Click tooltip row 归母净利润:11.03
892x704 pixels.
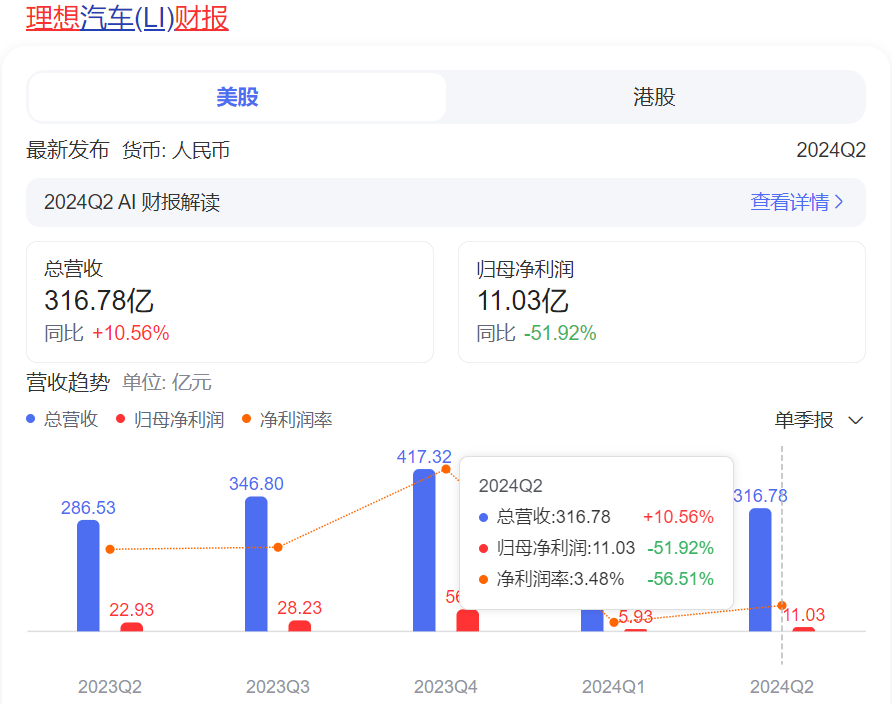tap(596, 548)
